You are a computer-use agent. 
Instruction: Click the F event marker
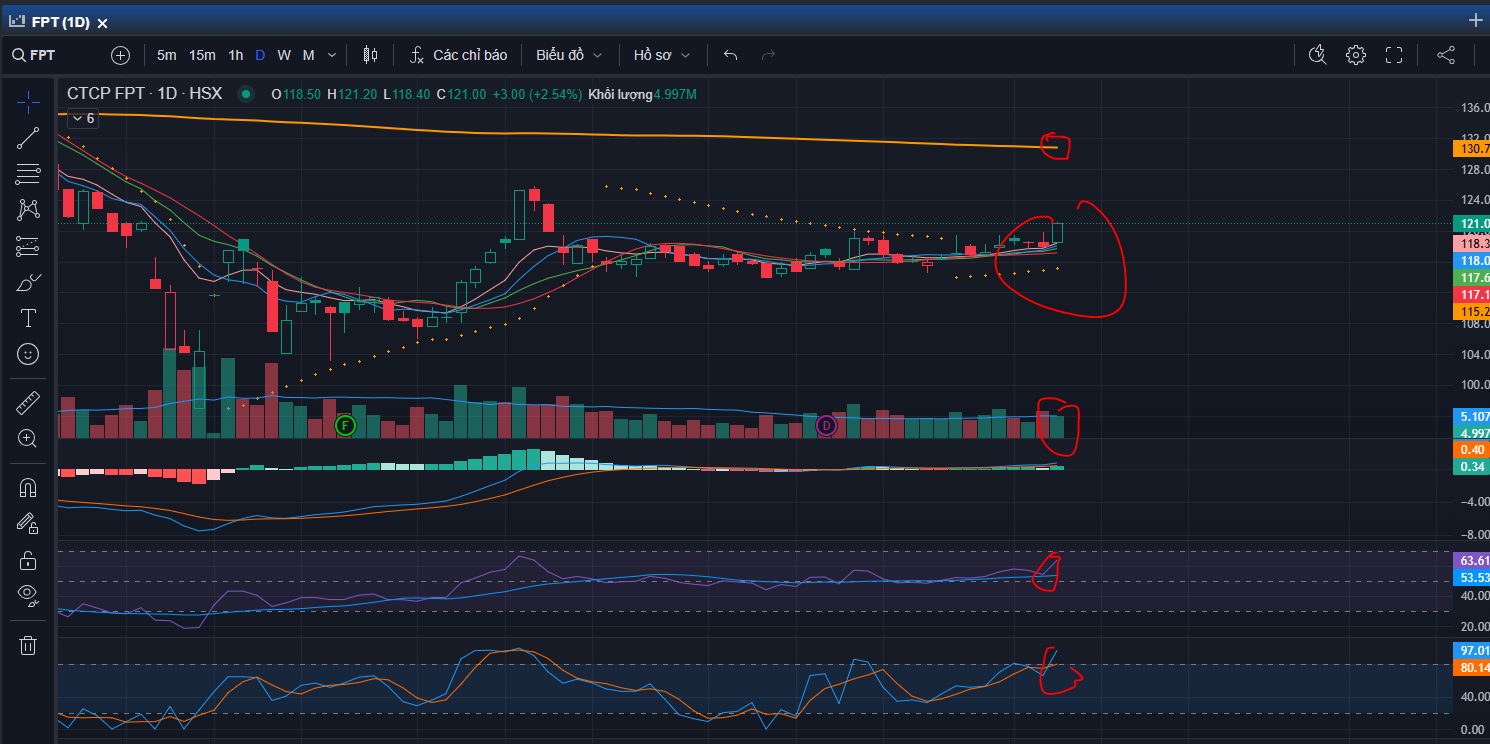[x=345, y=426]
